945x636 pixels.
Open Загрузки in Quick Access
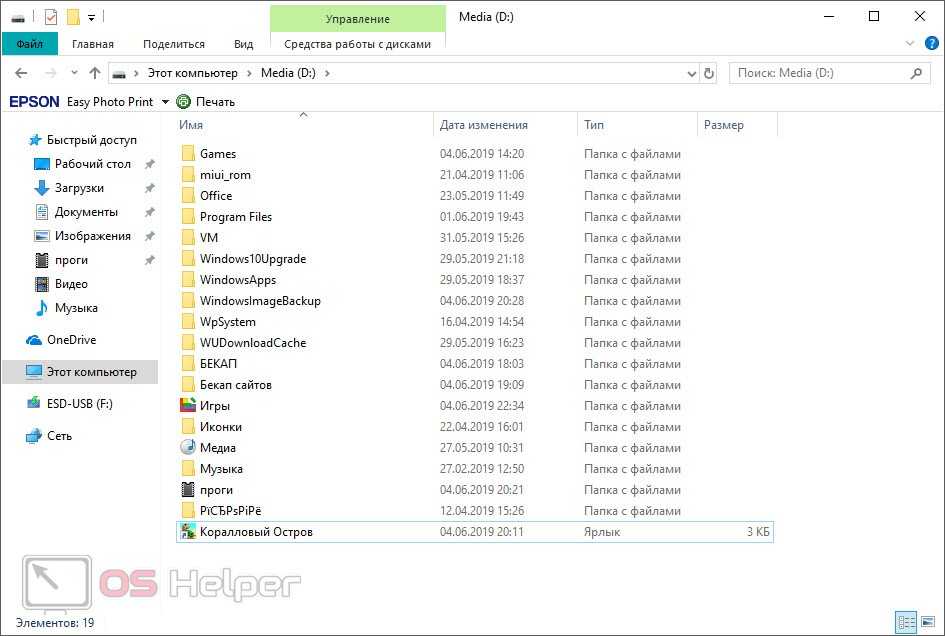tap(79, 188)
